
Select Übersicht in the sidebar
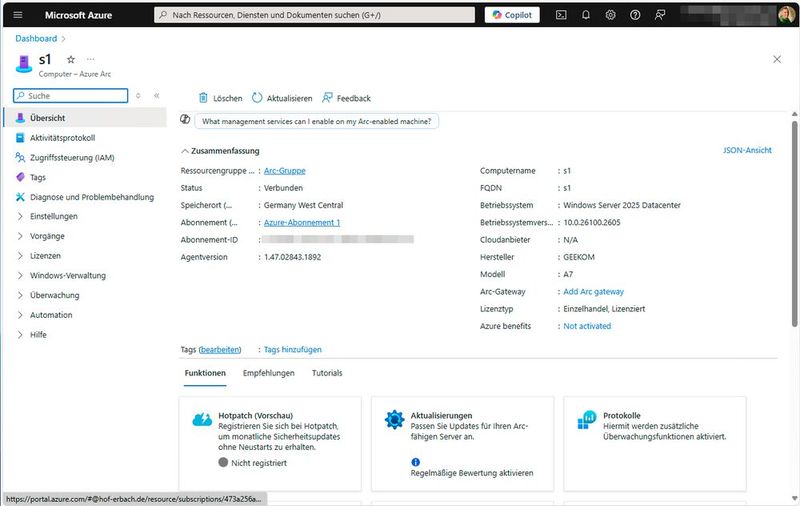coord(85,118)
